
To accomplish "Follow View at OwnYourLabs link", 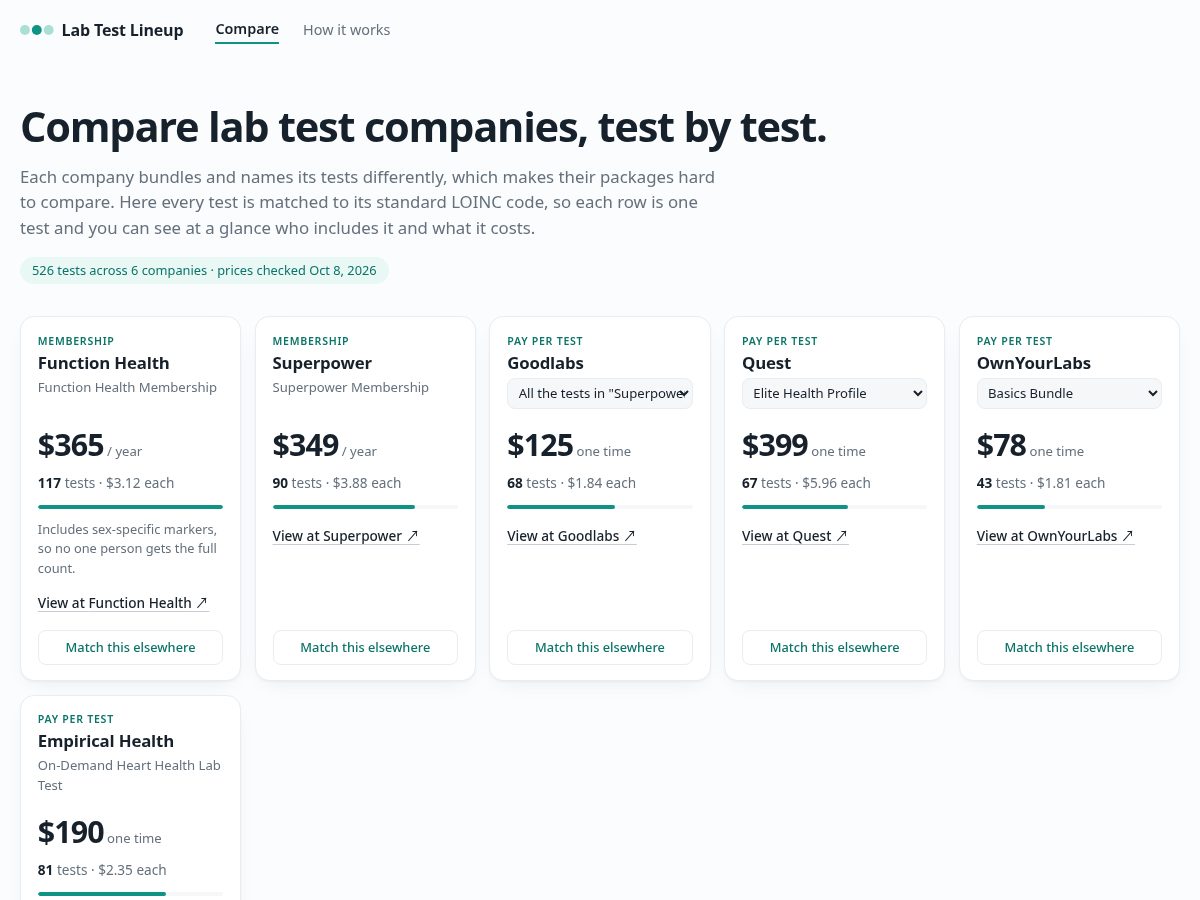I will click(1055, 536).
